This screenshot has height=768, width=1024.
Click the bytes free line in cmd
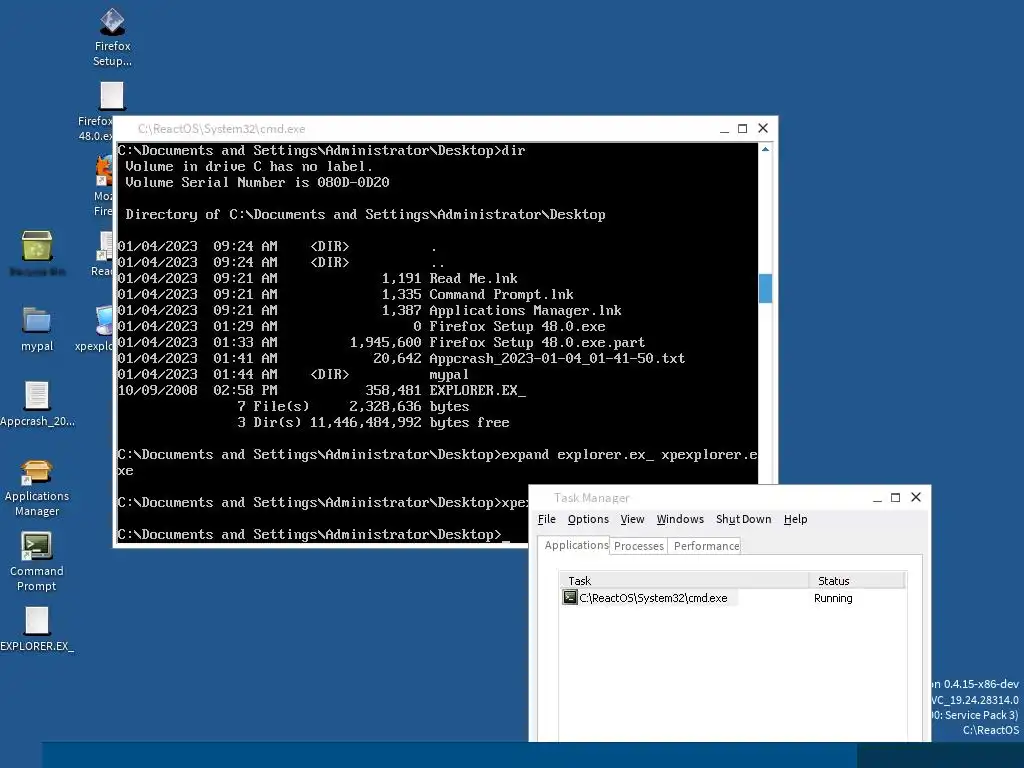click(x=373, y=423)
